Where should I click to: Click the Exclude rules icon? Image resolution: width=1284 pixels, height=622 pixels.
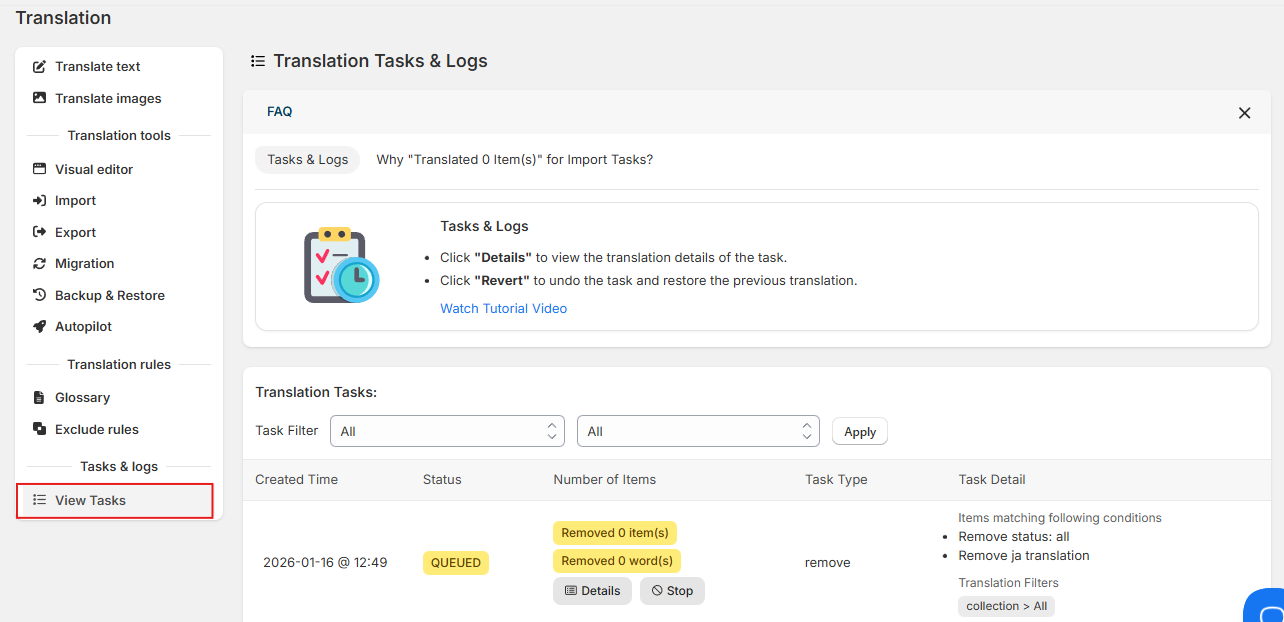tap(40, 429)
